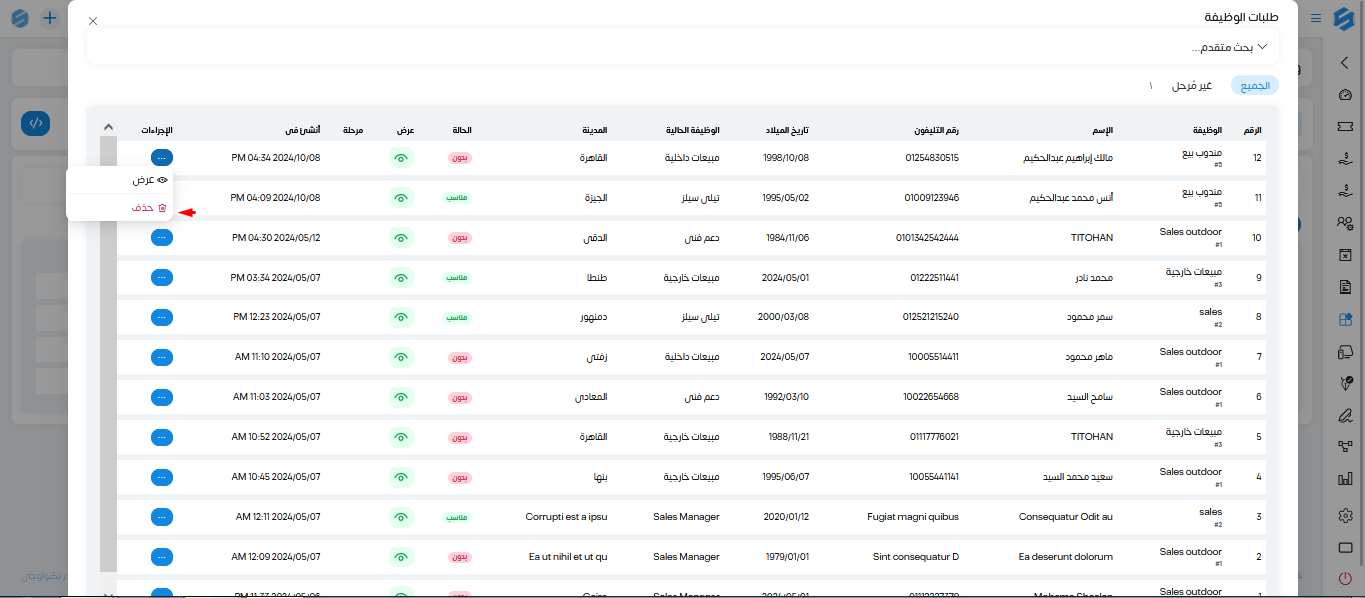Image resolution: width=1365 pixels, height=598 pixels.
Task: Open the bar chart reports sidebar icon
Action: pos(1345,481)
